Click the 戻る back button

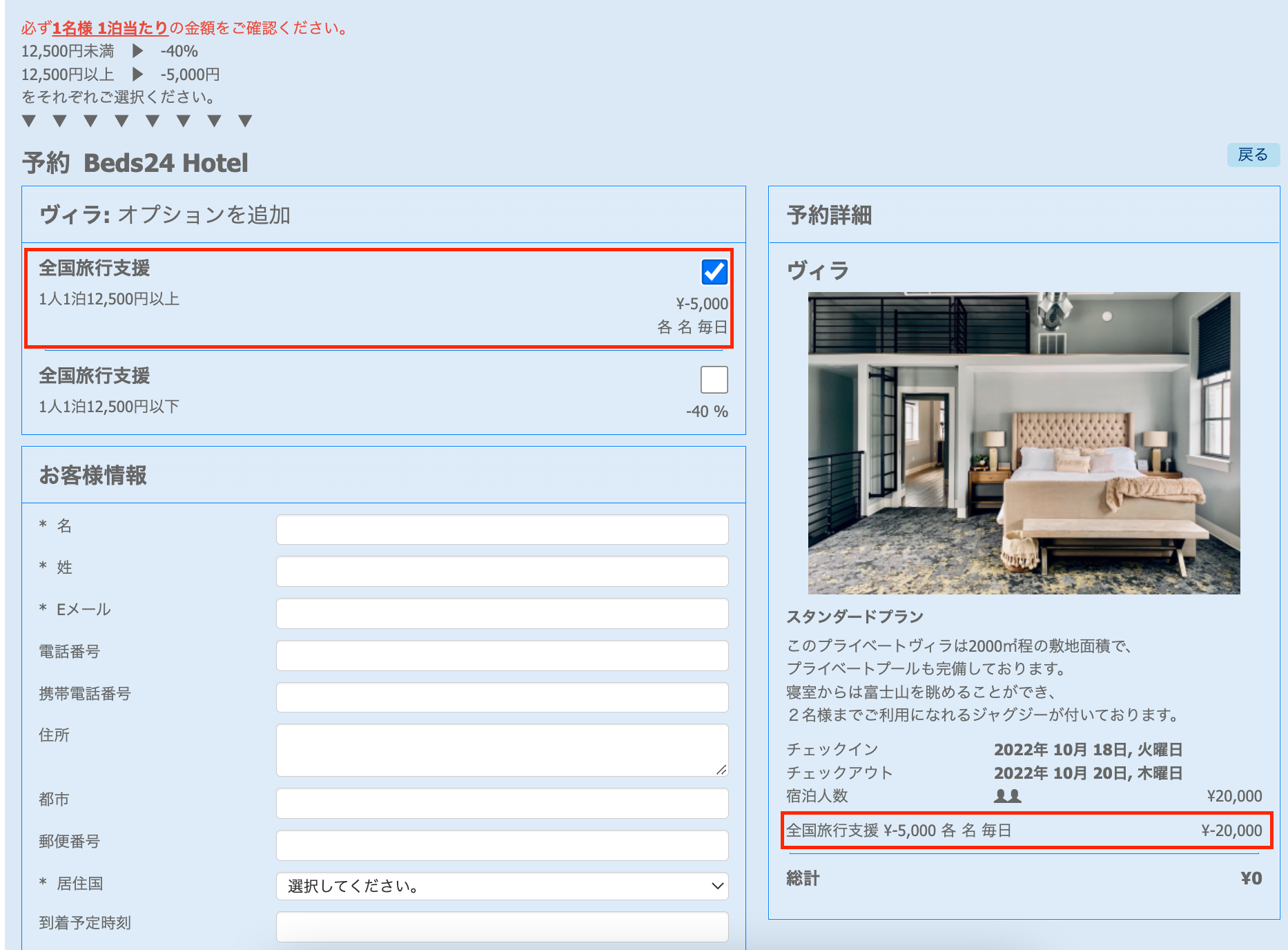[x=1252, y=155]
